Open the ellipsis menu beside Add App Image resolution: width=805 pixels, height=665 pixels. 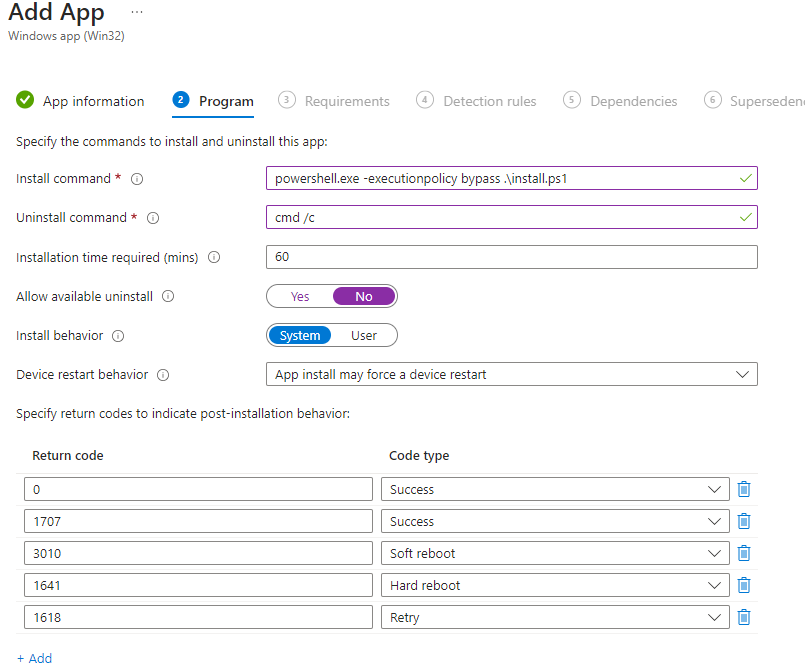coord(137,12)
